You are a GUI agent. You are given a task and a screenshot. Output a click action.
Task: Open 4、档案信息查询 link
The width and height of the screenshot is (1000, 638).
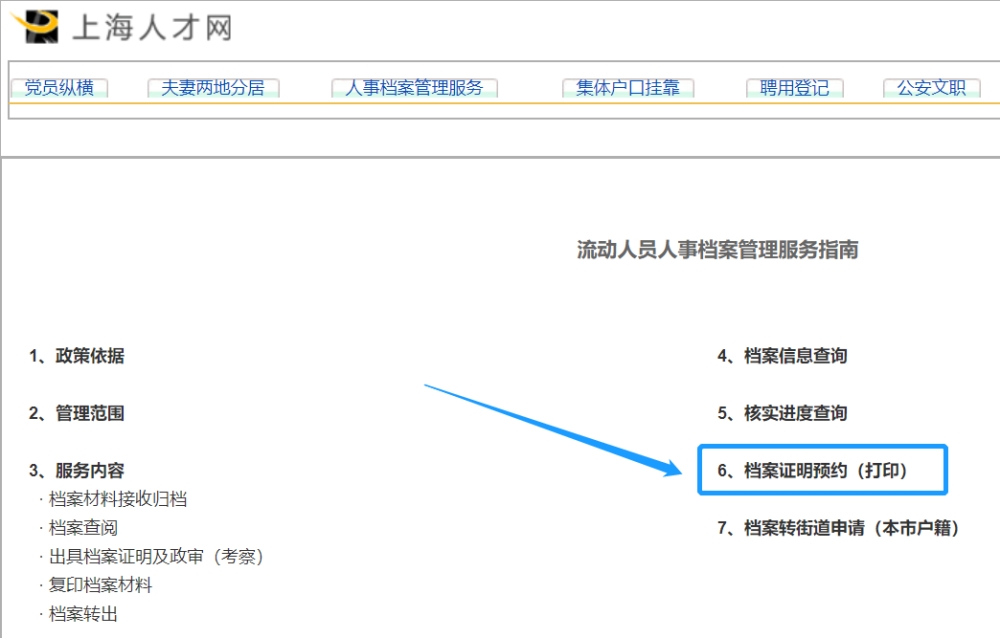pyautogui.click(x=783, y=356)
